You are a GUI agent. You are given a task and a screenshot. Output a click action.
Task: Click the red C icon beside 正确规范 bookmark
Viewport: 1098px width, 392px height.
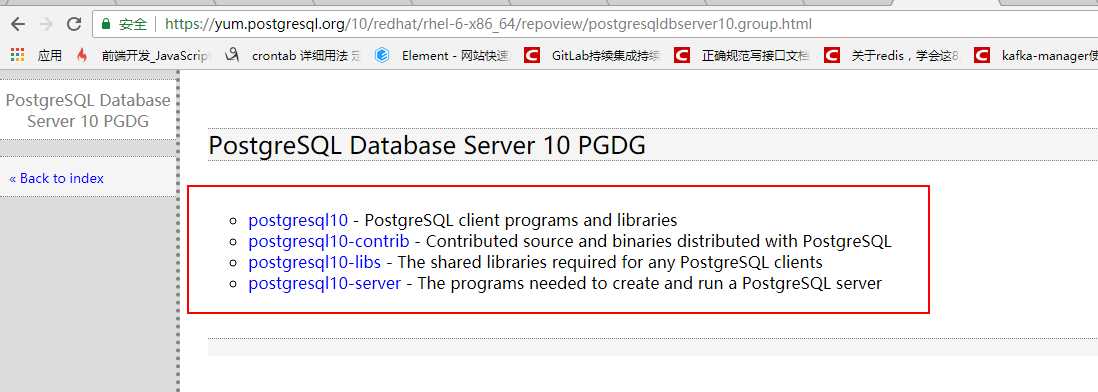(x=682, y=55)
